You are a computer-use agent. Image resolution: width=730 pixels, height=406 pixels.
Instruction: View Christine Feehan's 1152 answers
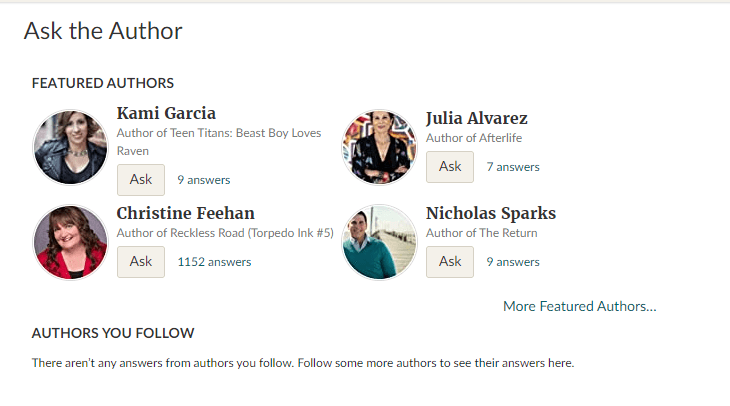tap(214, 262)
